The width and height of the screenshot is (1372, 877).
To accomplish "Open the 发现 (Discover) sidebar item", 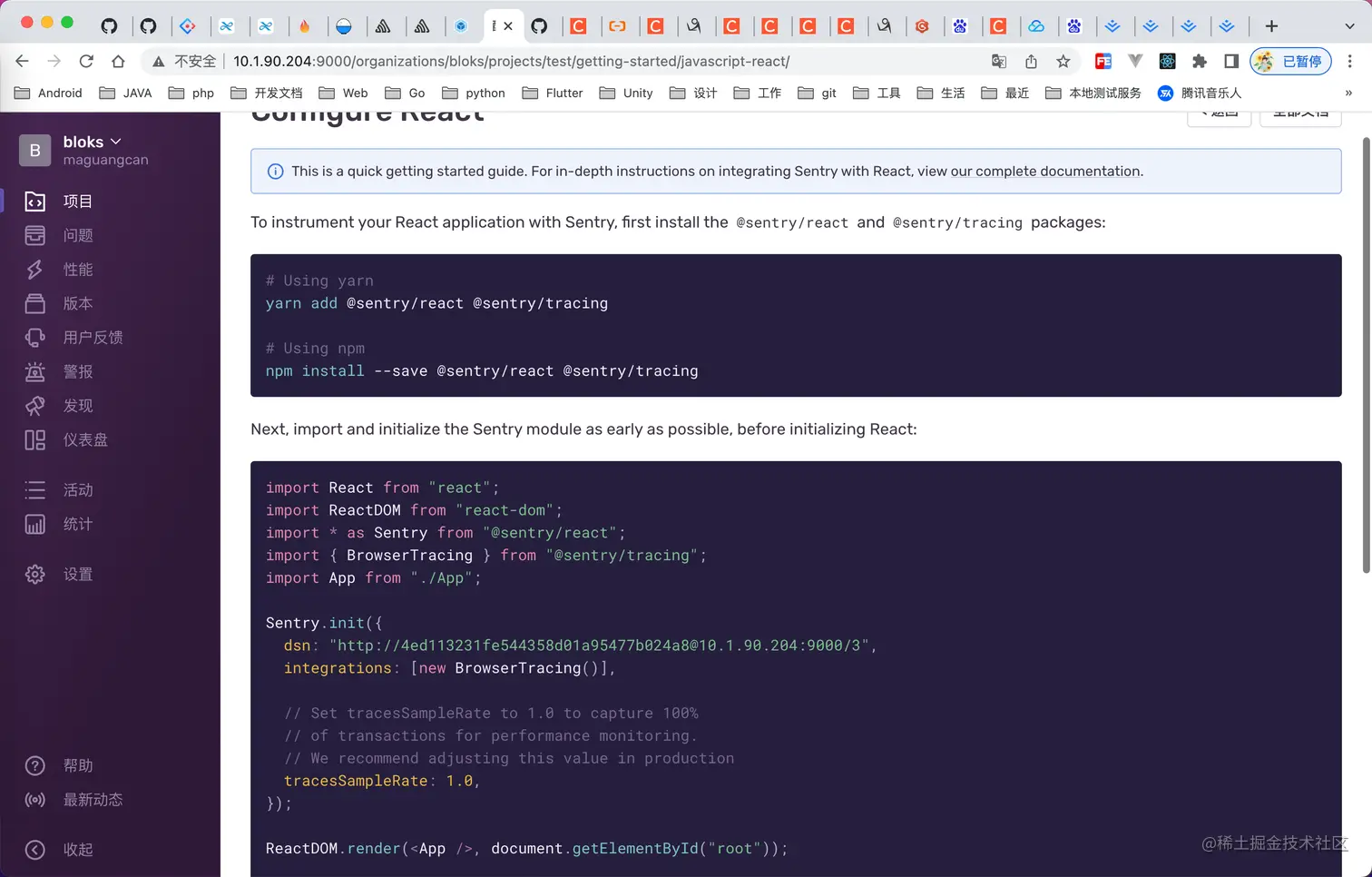I will tap(60, 406).
